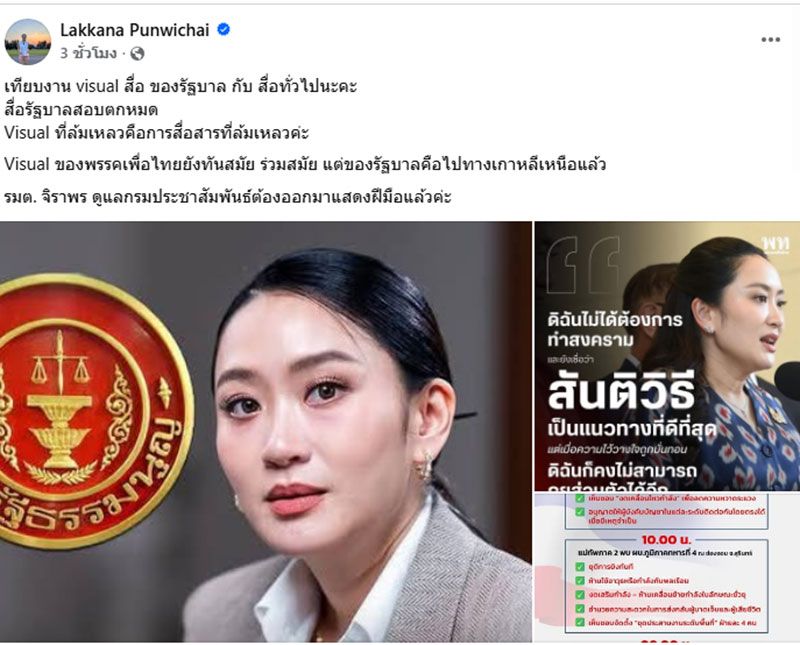Image resolution: width=800 pixels, height=645 pixels.
Task: Open Lakkana Punwichai's profile picture
Action: (x=28, y=42)
